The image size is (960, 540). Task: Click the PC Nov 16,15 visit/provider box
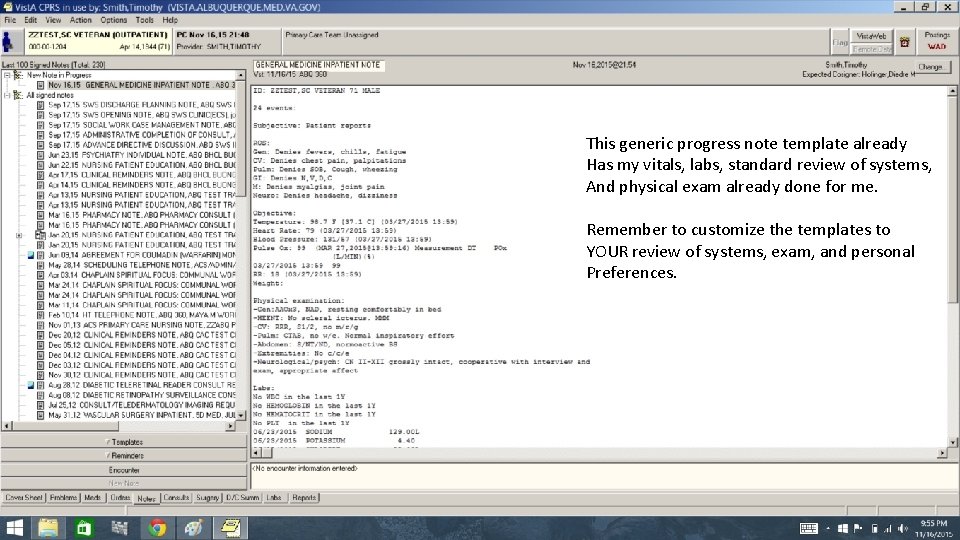(x=227, y=41)
